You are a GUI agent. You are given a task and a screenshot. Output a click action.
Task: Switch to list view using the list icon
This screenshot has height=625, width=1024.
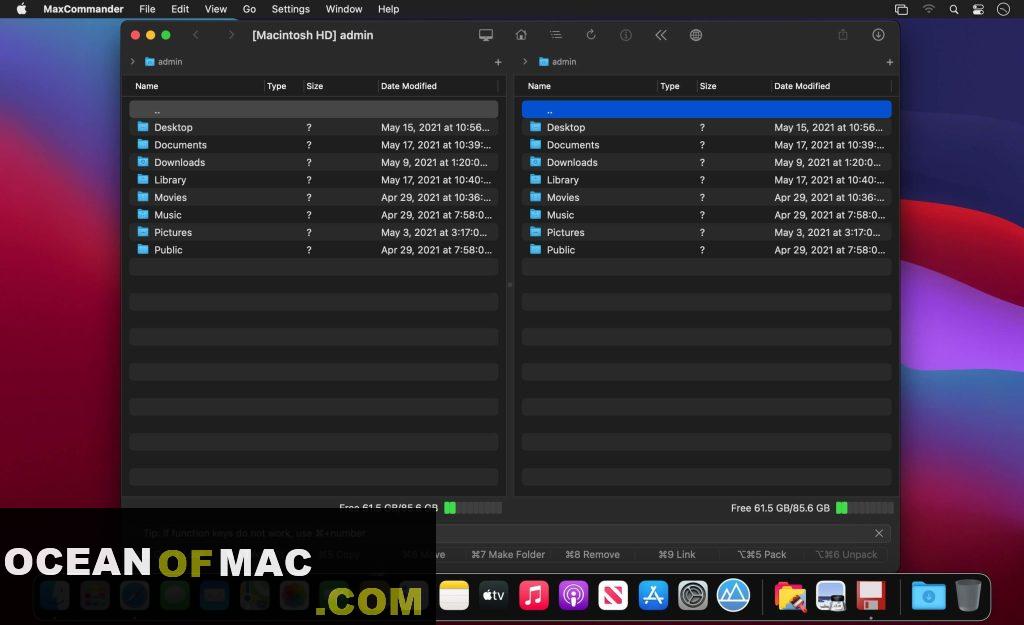pyautogui.click(x=556, y=35)
